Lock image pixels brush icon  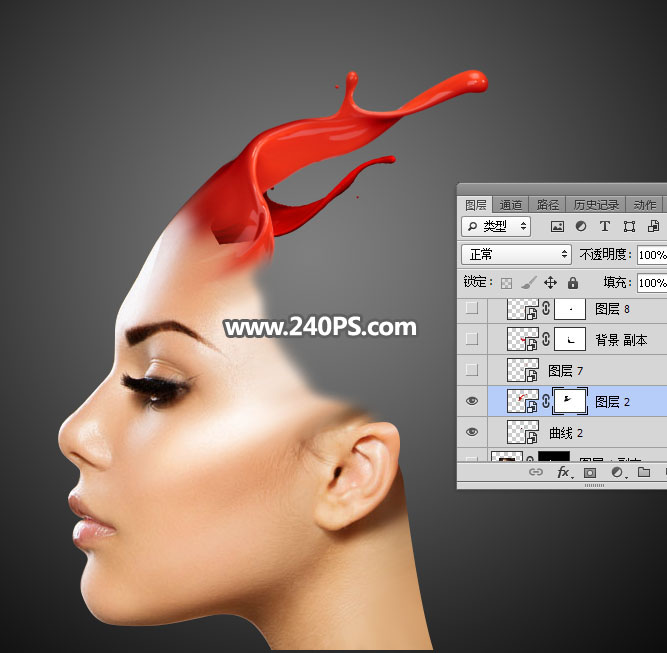pyautogui.click(x=528, y=282)
